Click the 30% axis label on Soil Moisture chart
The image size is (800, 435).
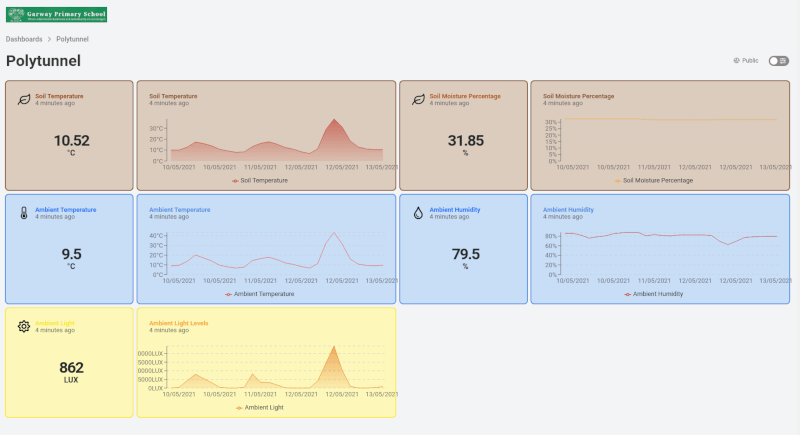(551, 122)
